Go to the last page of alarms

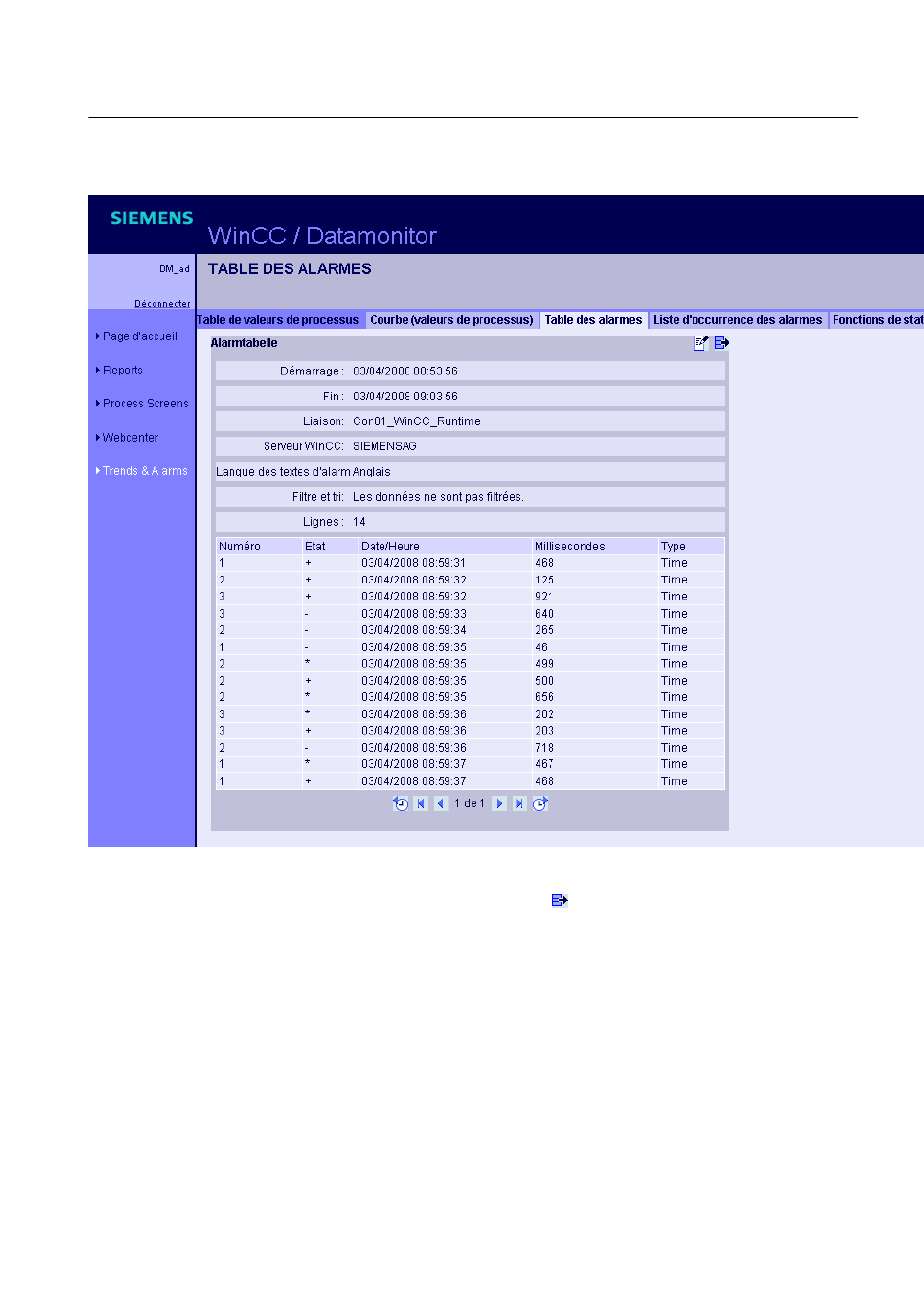519,804
